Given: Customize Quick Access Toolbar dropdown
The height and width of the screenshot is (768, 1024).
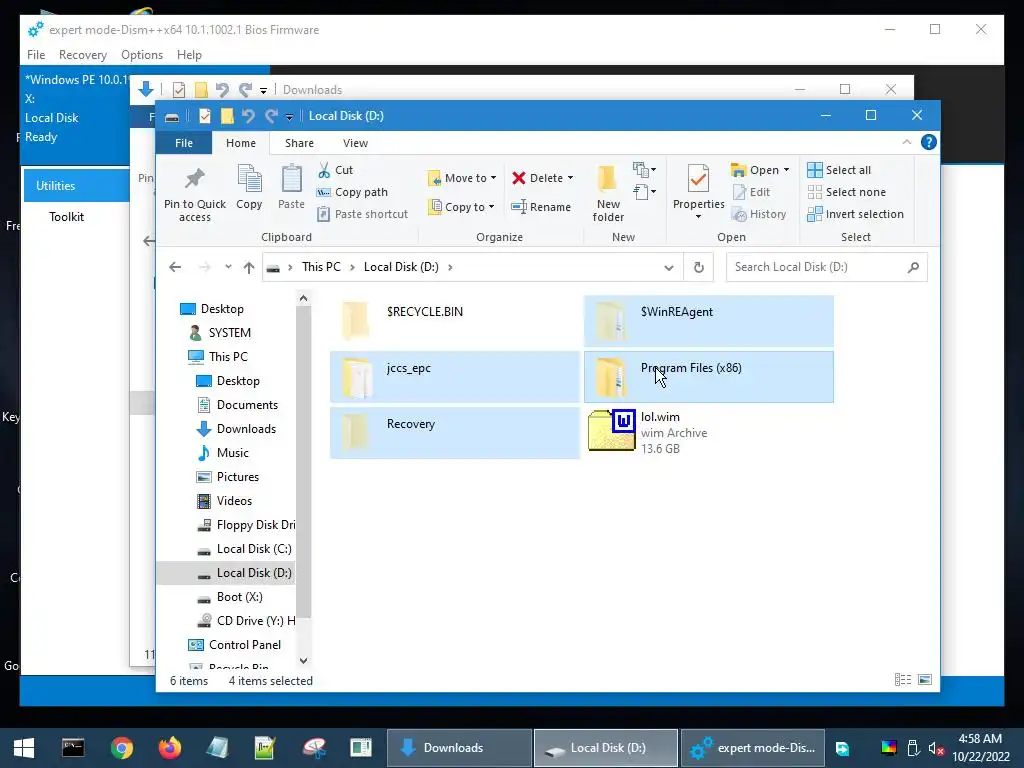Looking at the screenshot, I should click(289, 116).
